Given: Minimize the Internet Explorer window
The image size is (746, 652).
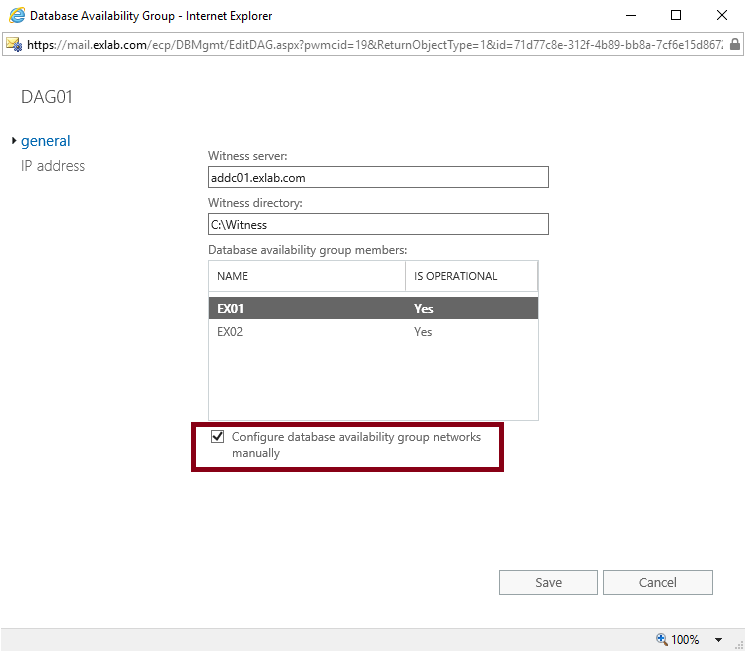Looking at the screenshot, I should pyautogui.click(x=631, y=15).
